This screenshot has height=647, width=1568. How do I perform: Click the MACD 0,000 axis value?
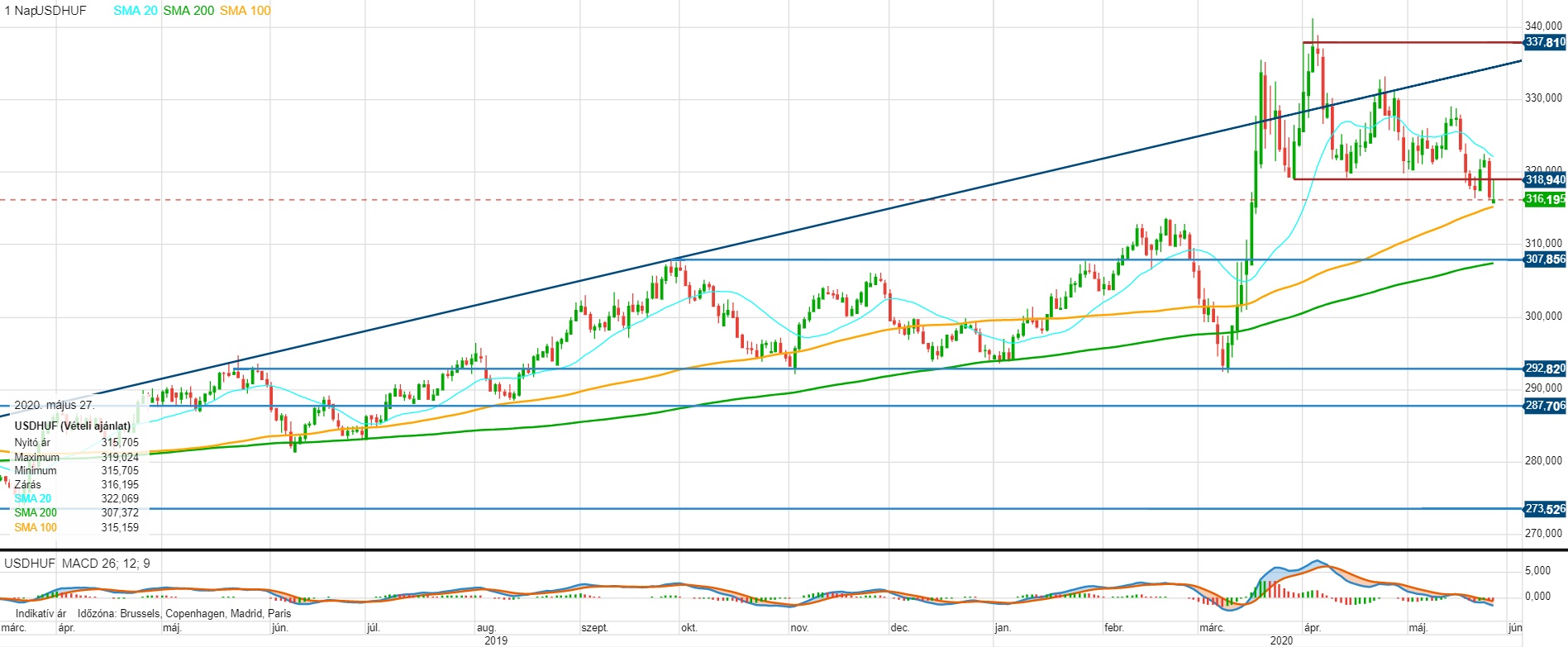tap(1537, 596)
